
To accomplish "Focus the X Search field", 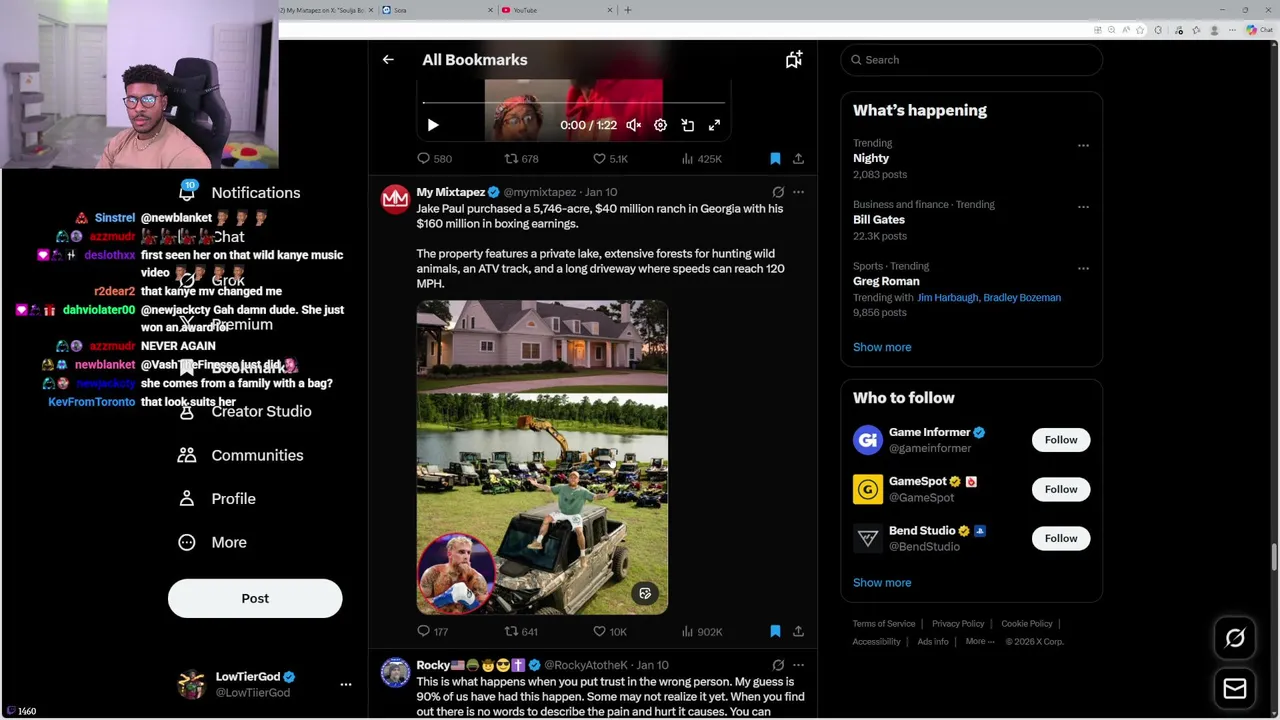I will [971, 60].
